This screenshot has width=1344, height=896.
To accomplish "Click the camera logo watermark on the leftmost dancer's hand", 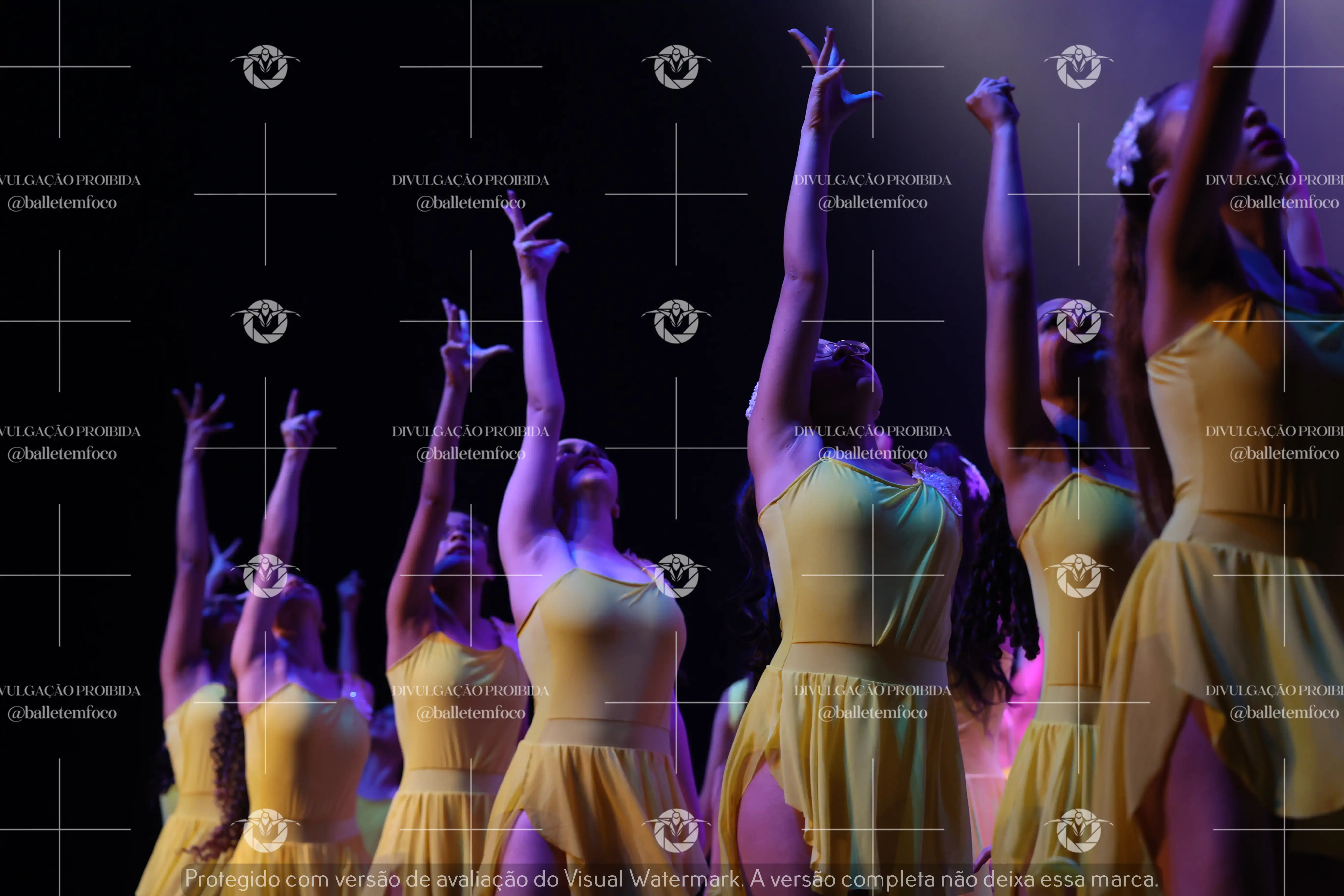I will [x=265, y=575].
